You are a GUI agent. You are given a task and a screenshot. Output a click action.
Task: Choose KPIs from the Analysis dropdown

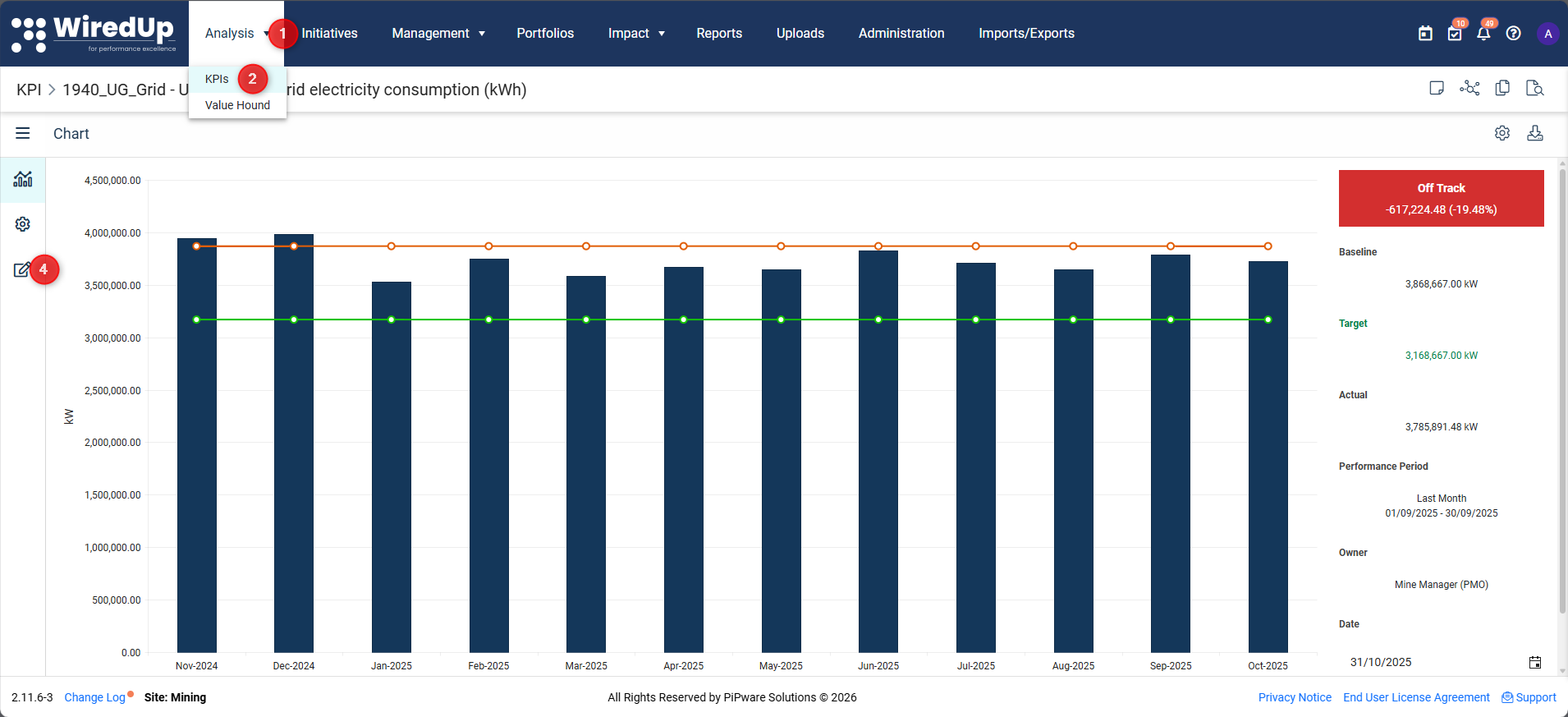(217, 79)
